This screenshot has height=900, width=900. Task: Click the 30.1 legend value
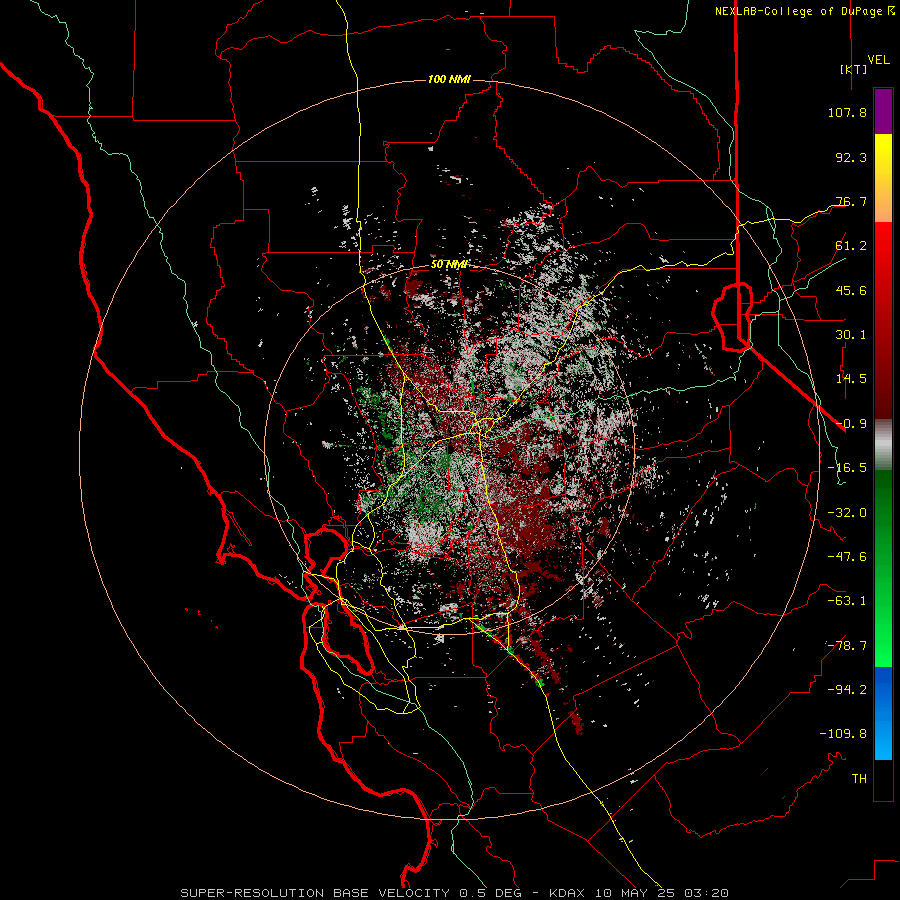pyautogui.click(x=851, y=335)
